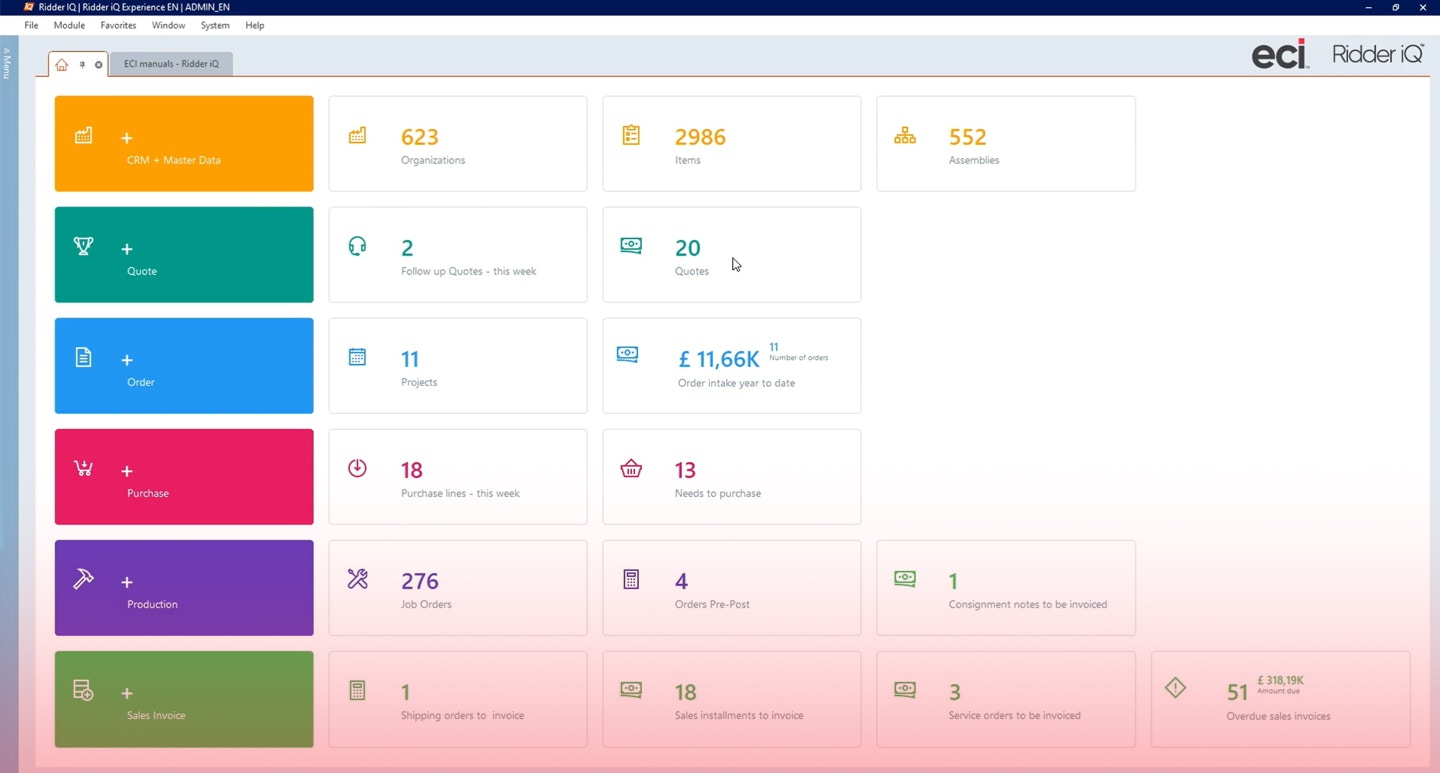The width and height of the screenshot is (1440, 773).
Task: Click money icon on Order intake card
Action: coord(628,355)
